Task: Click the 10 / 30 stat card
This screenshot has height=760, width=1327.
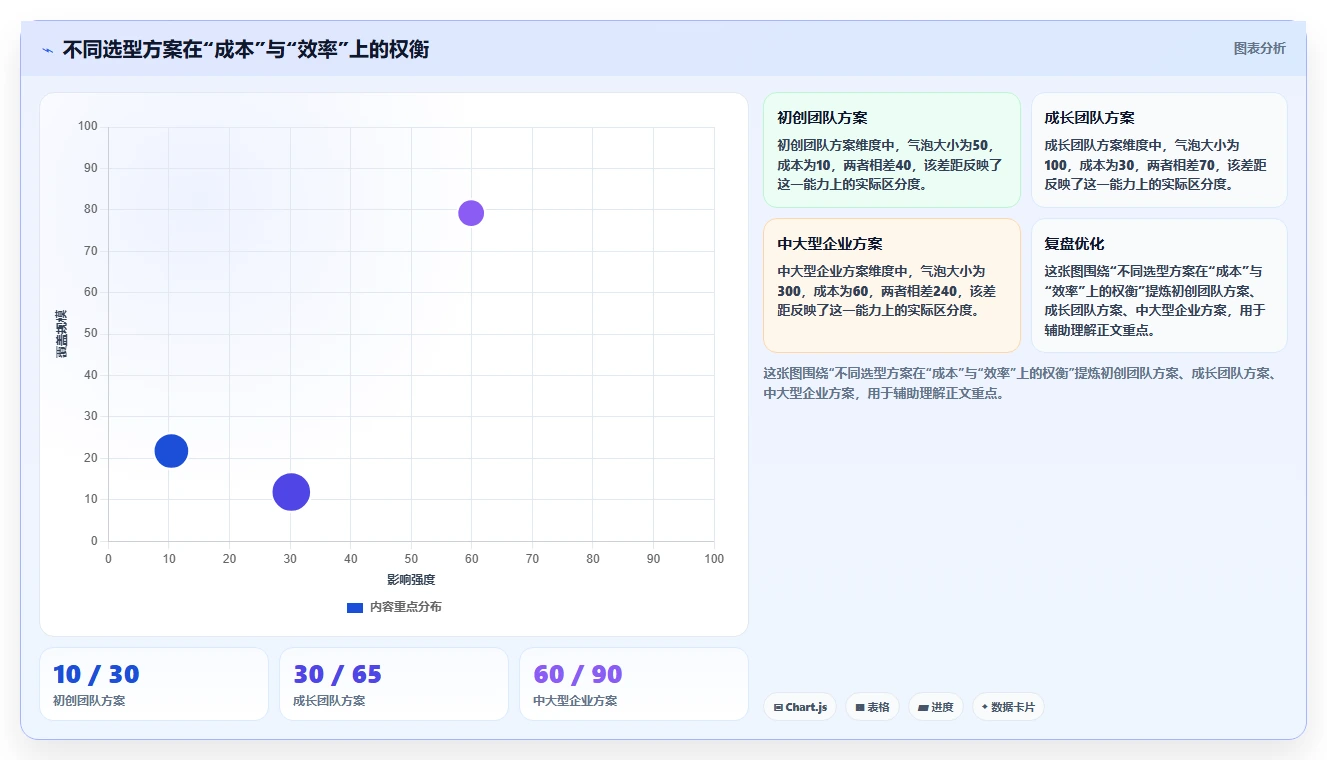Action: (x=154, y=684)
